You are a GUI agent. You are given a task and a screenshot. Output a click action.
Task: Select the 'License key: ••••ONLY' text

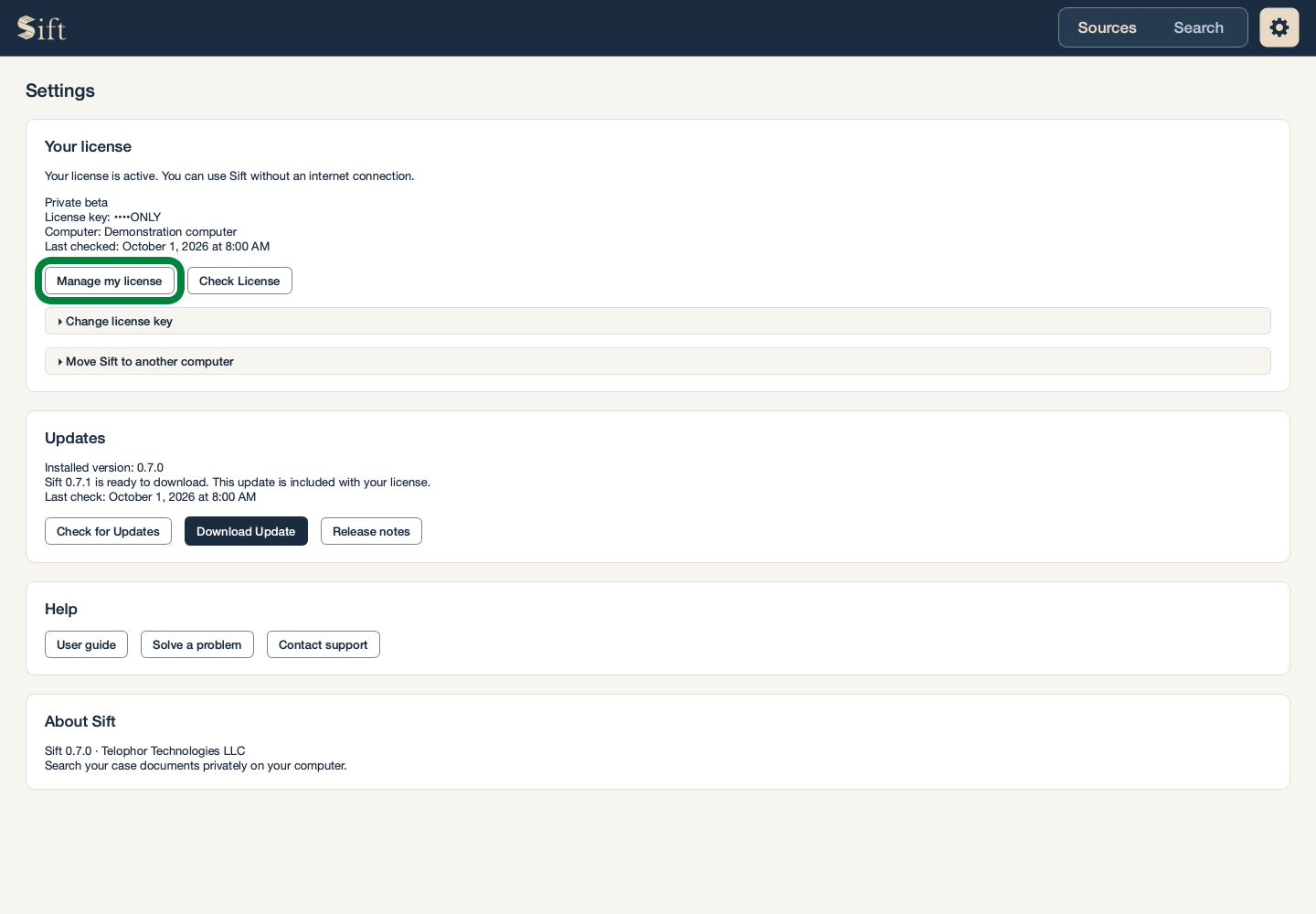pos(102,218)
